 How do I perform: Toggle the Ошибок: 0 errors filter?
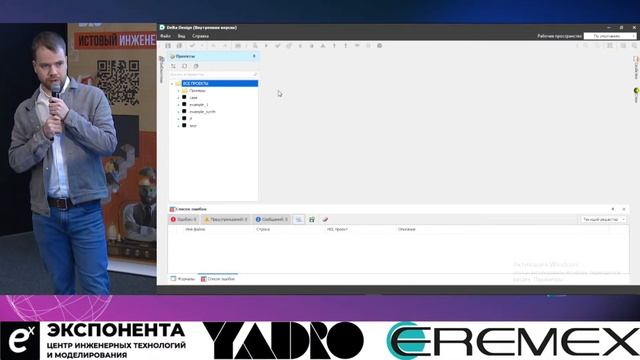pos(184,220)
